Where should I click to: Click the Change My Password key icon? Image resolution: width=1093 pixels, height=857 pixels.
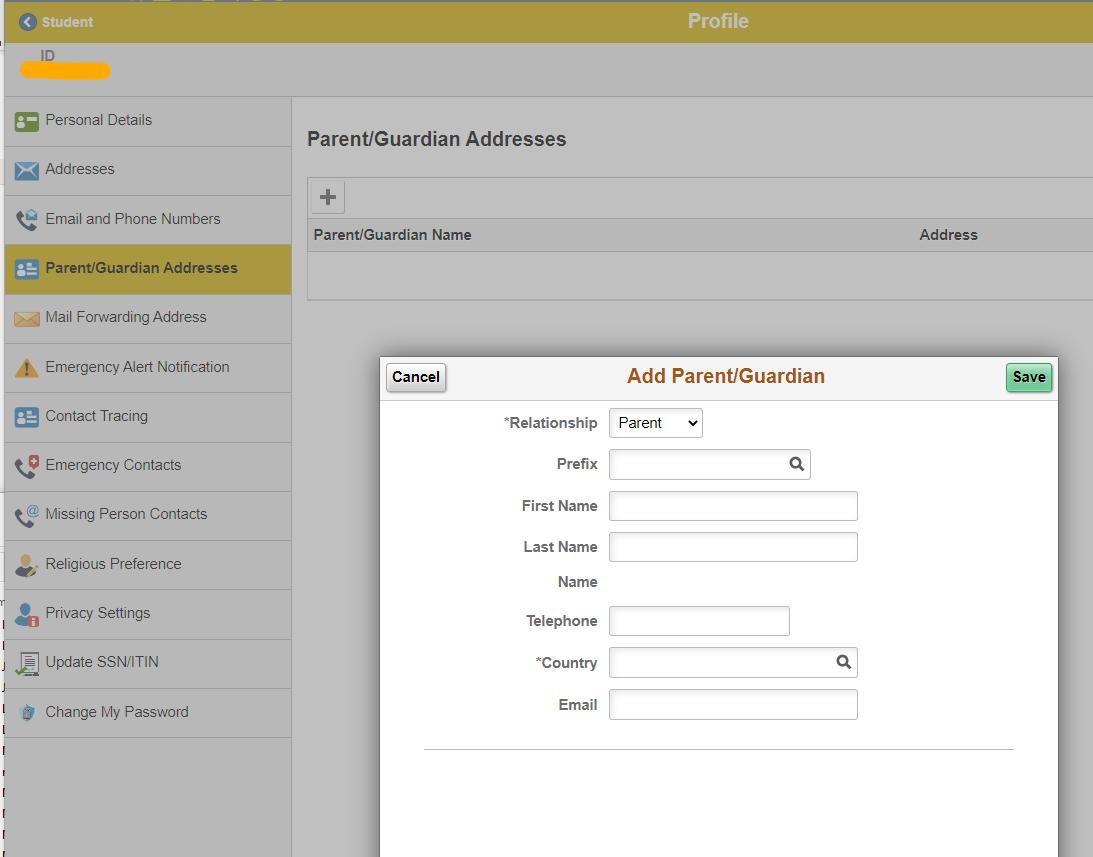click(25, 711)
